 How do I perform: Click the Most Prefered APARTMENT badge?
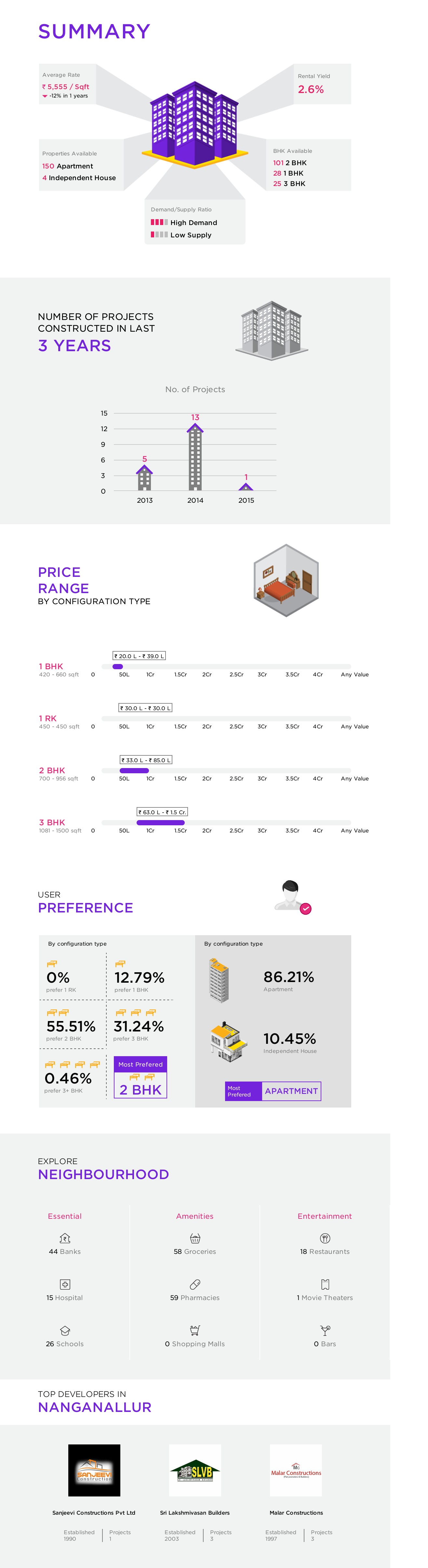(273, 1091)
